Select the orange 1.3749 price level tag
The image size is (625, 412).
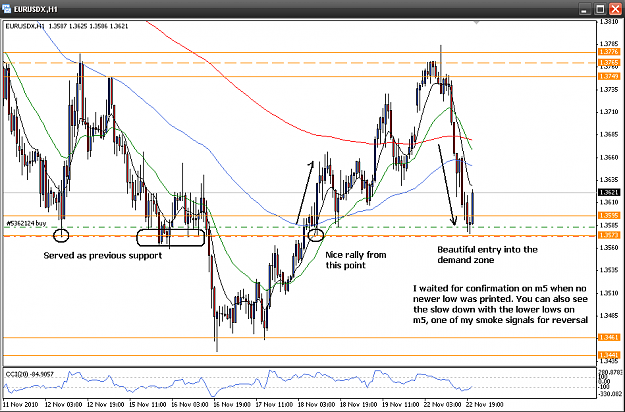[609, 76]
